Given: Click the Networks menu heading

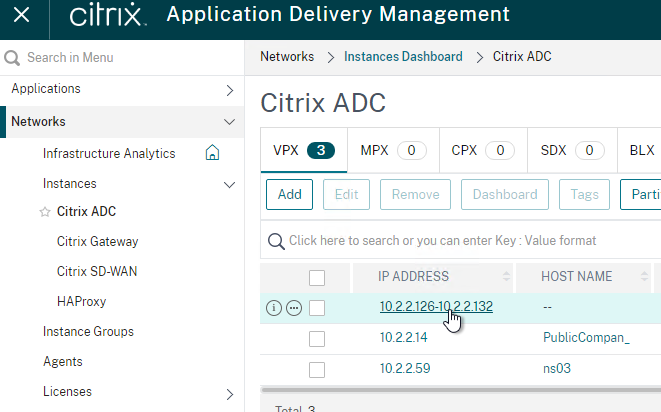Looking at the screenshot, I should [x=38, y=121].
